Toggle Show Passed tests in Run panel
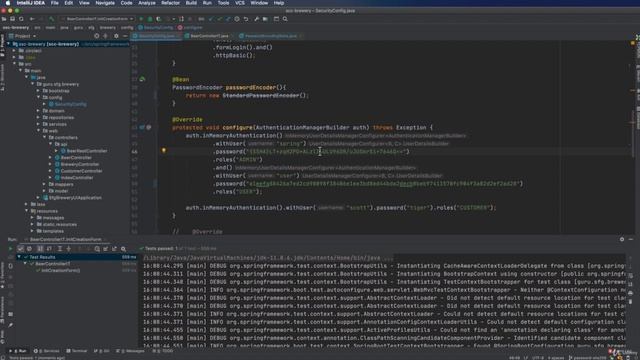640x360 pixels. pos(20,249)
